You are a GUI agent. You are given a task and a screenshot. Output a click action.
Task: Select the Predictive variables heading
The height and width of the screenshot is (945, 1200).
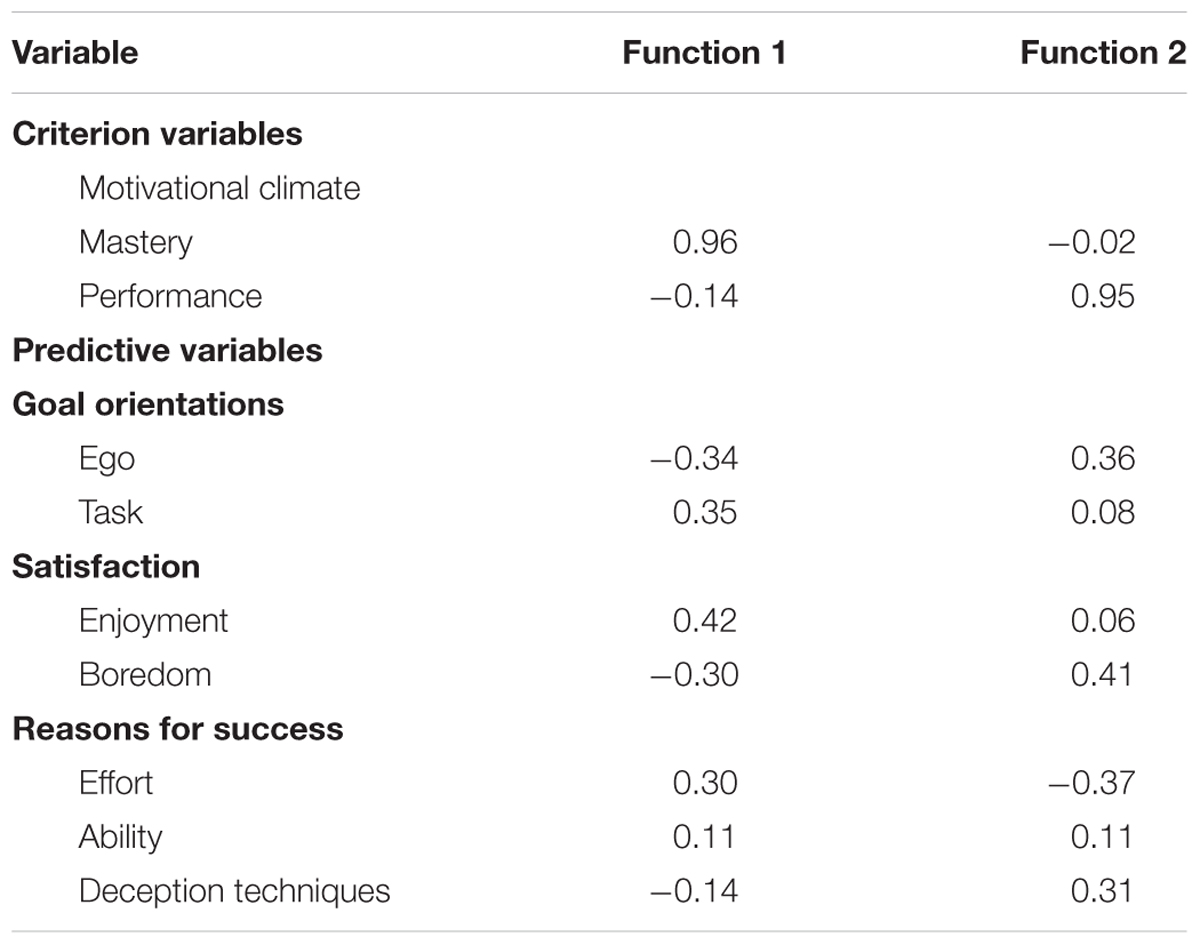167,350
